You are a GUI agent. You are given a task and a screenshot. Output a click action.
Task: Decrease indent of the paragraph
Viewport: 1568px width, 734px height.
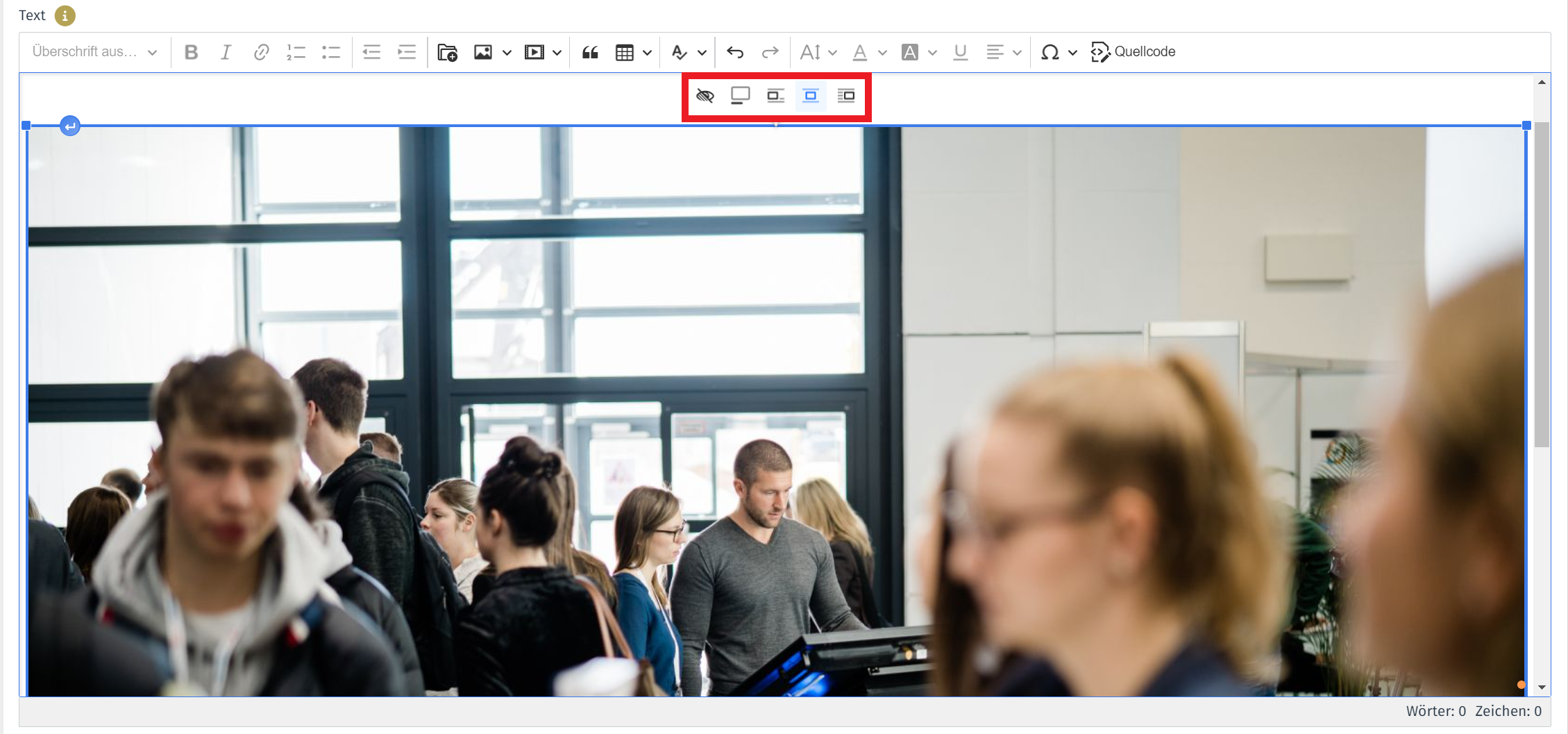pyautogui.click(x=371, y=52)
